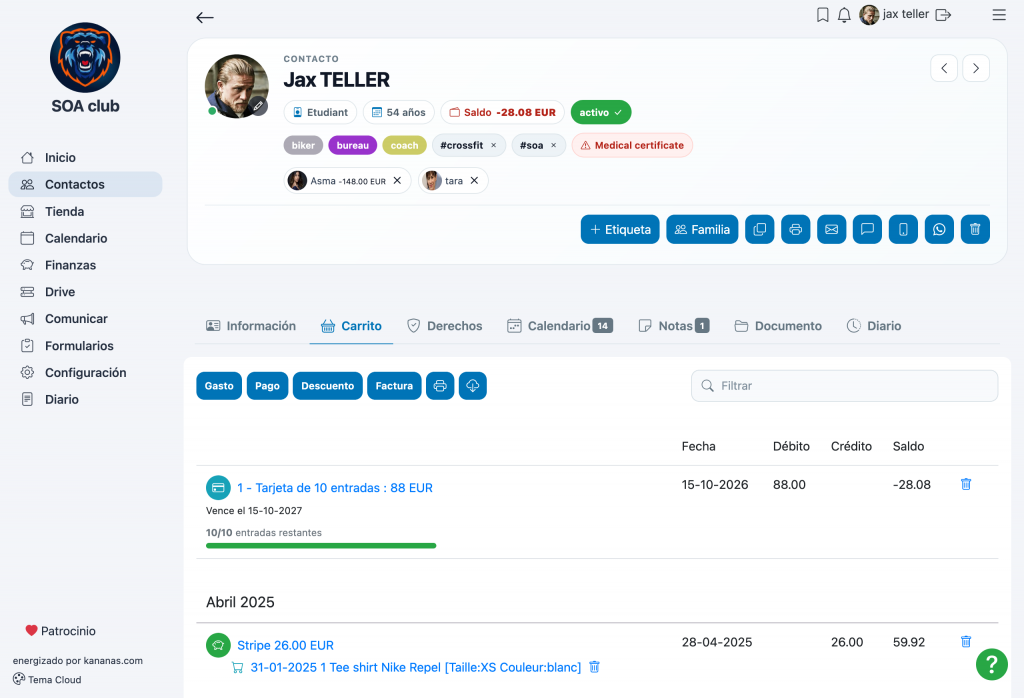Viewport: 1024px width, 698px height.
Task: Remove the #soa tag
Action: coord(554,146)
